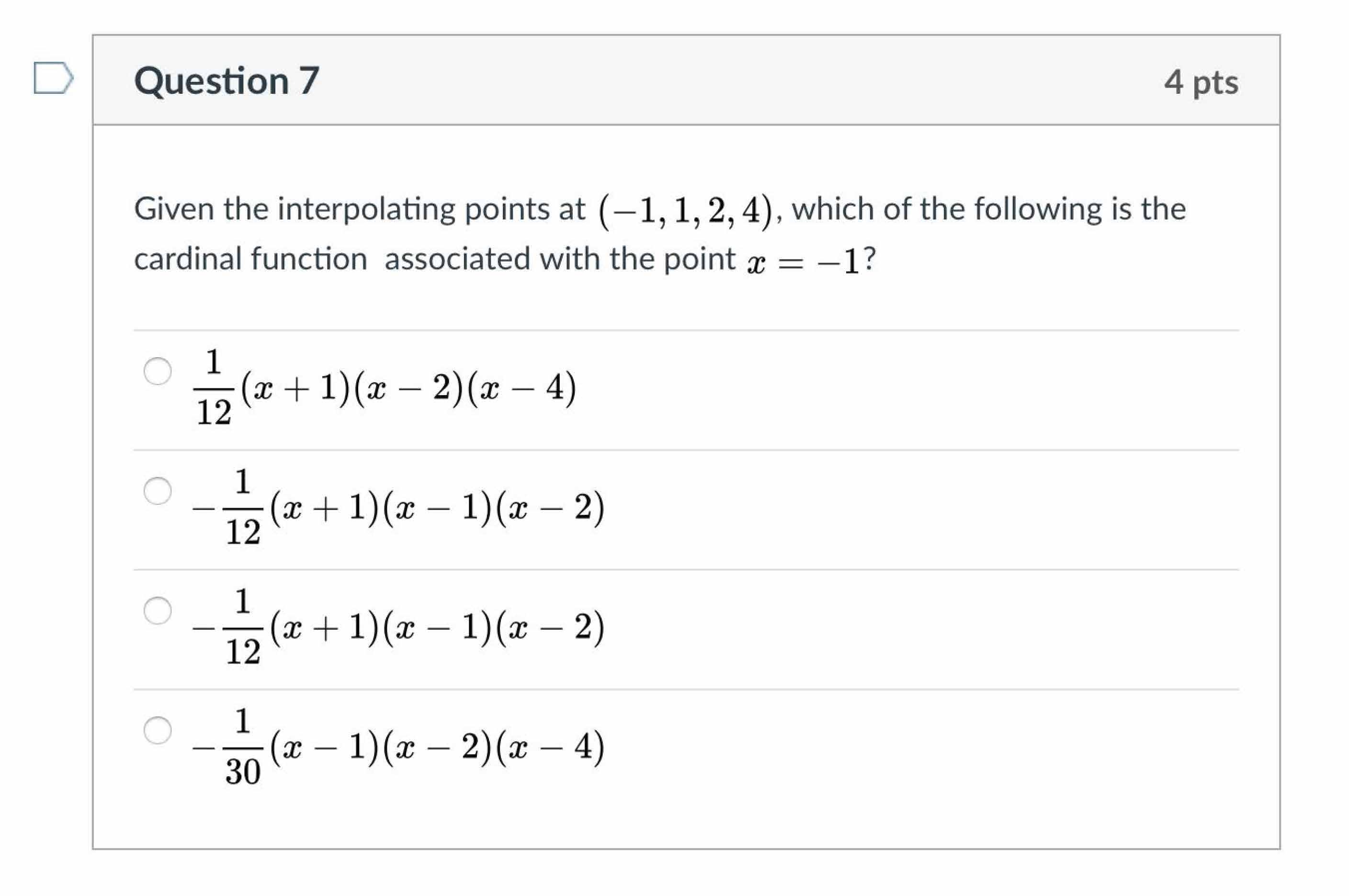Click the words "cardinal function"
The width and height of the screenshot is (1349, 896).
click(x=250, y=260)
